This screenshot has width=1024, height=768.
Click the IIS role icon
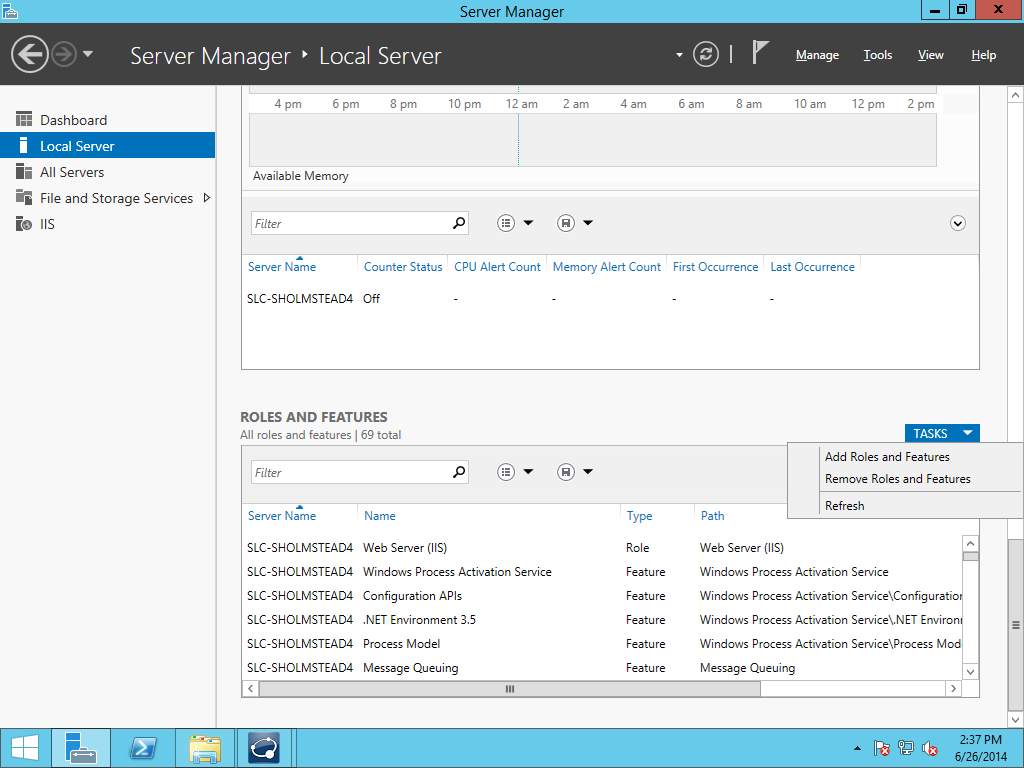click(24, 223)
